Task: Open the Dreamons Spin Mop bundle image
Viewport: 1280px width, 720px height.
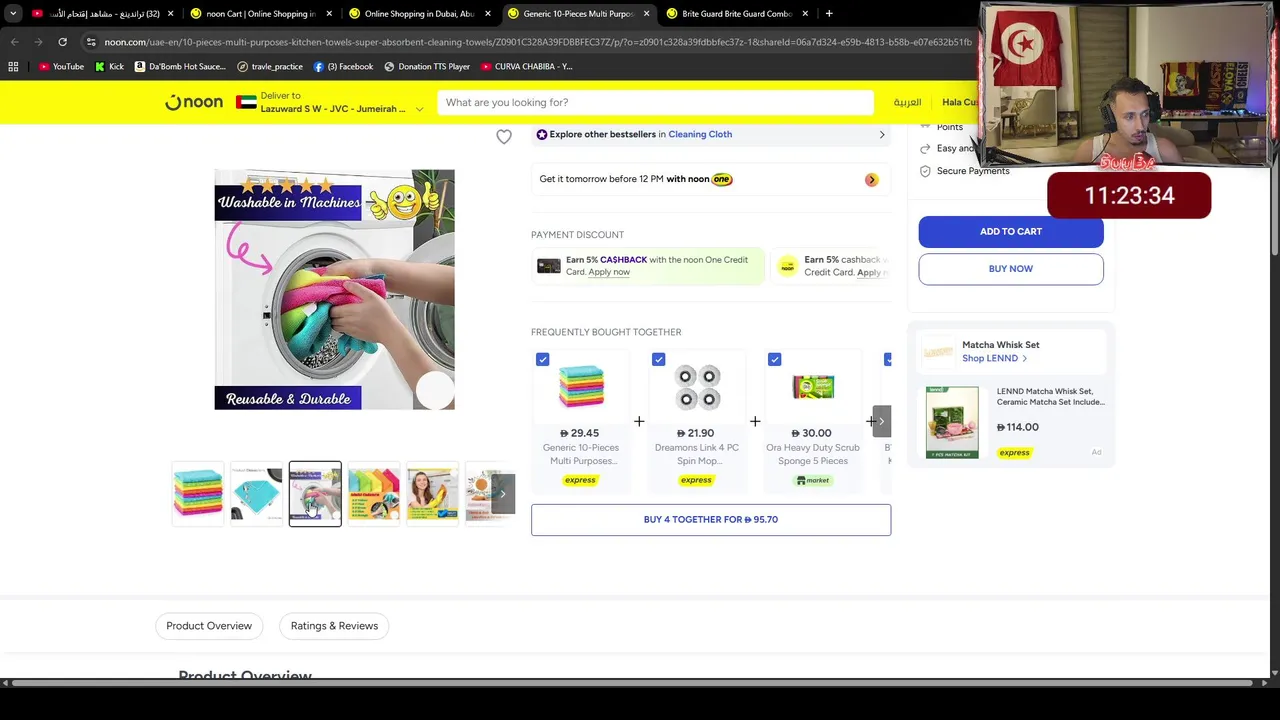Action: (x=697, y=387)
